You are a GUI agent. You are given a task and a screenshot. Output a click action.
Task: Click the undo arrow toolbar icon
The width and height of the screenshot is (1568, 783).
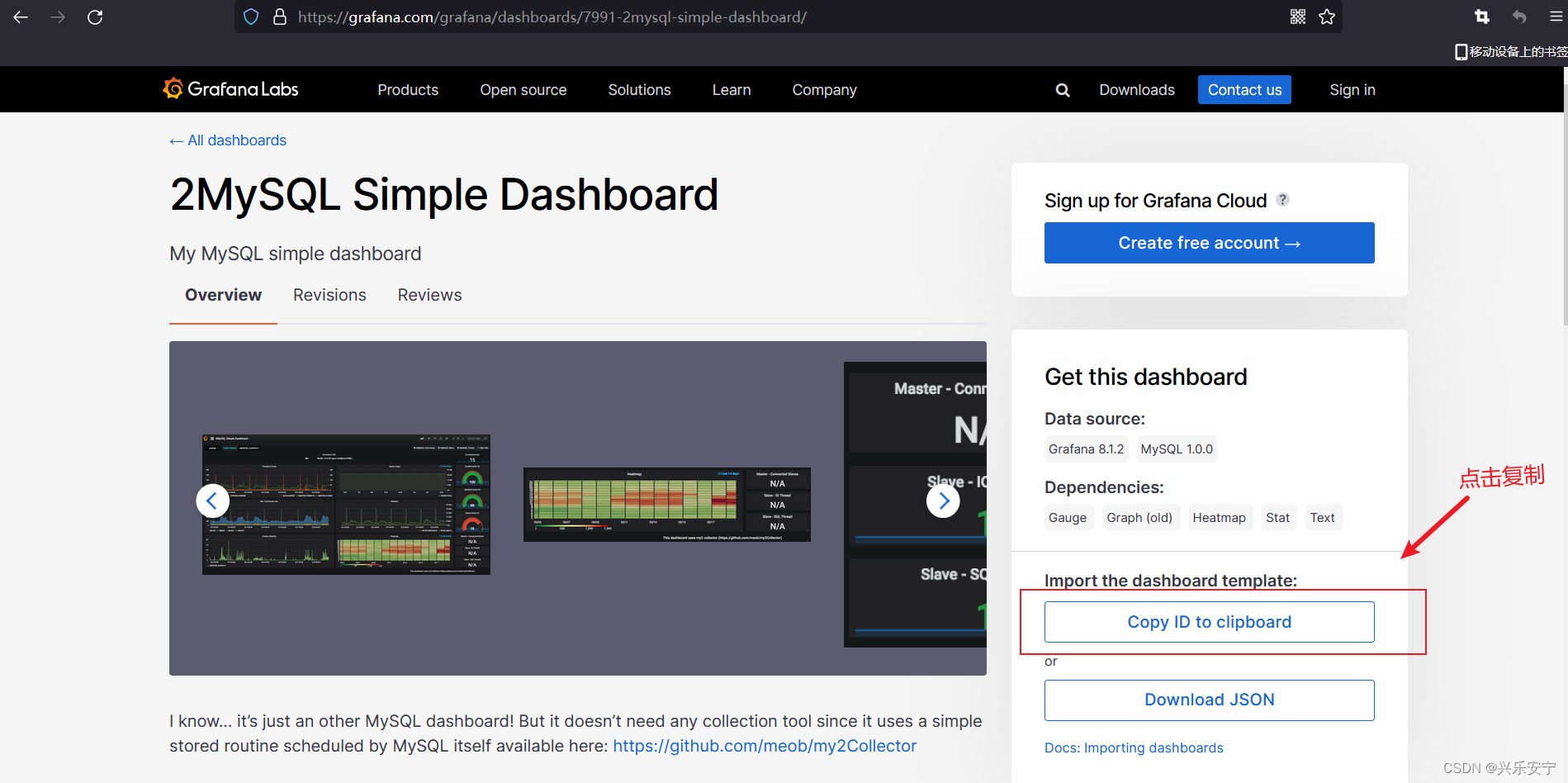click(1519, 17)
